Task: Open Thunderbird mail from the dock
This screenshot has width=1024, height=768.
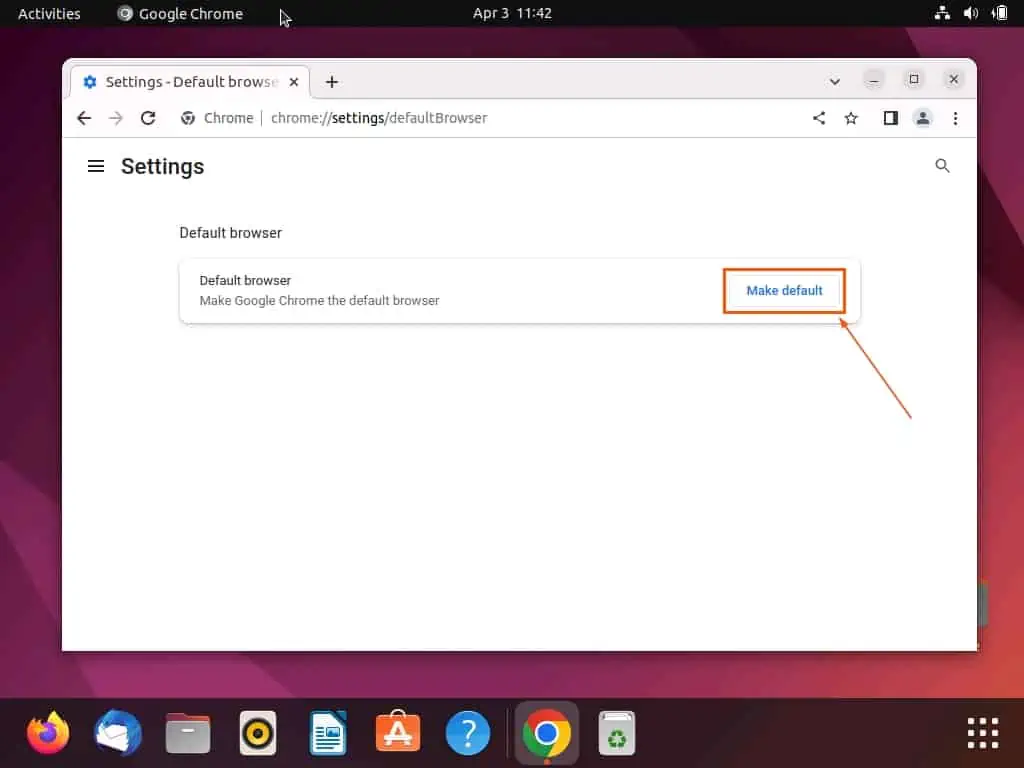Action: tap(117, 733)
